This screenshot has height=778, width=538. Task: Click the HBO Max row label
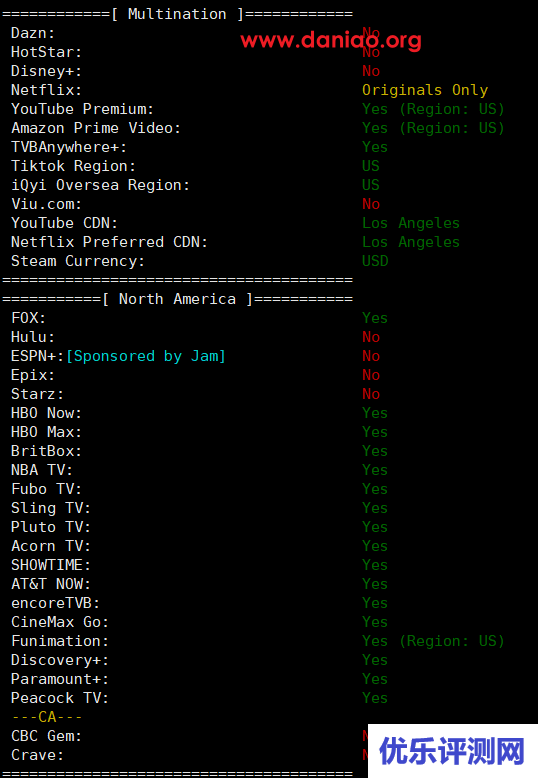click(x=46, y=432)
